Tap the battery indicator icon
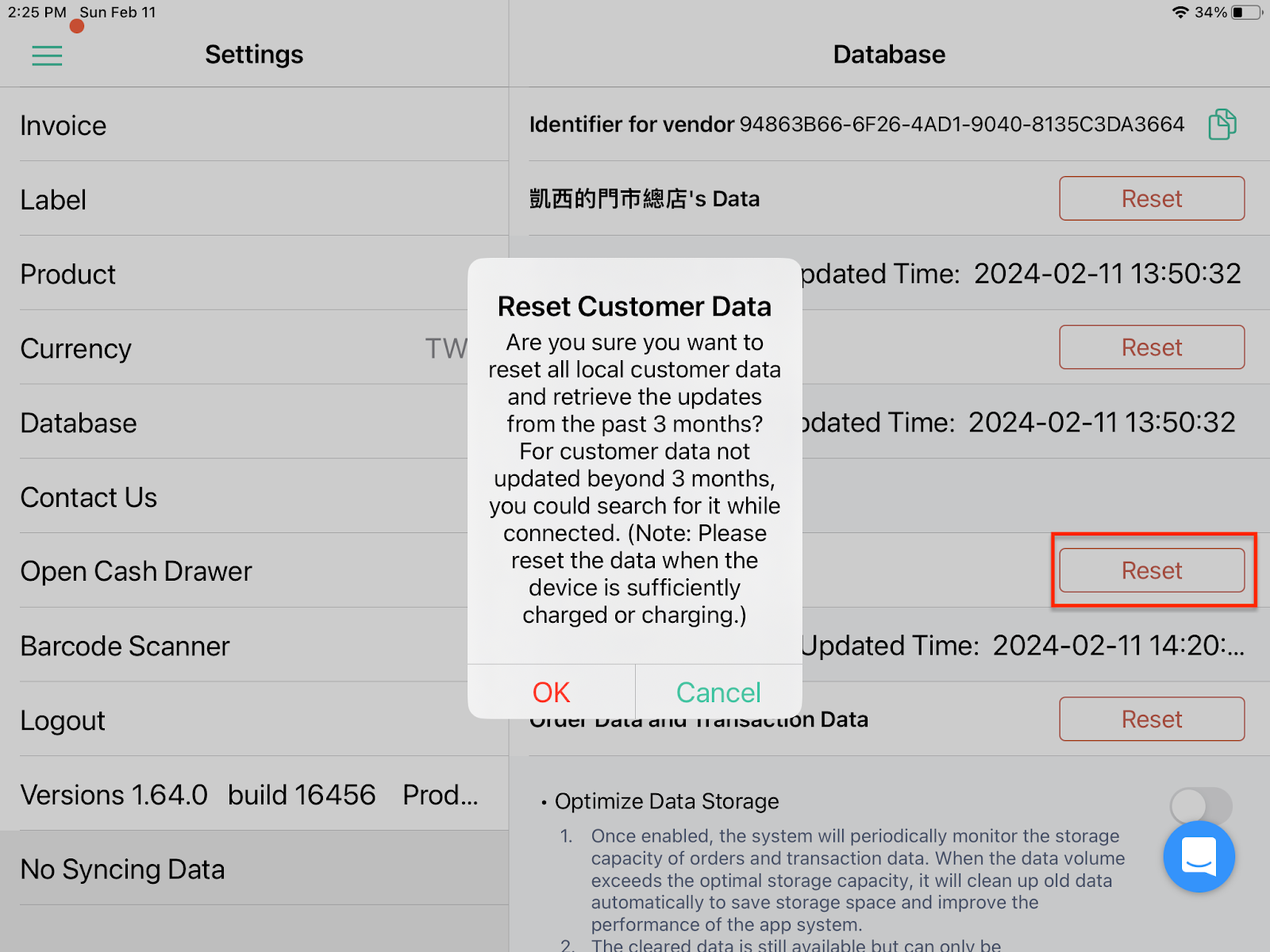The image size is (1270, 952). point(1246,13)
